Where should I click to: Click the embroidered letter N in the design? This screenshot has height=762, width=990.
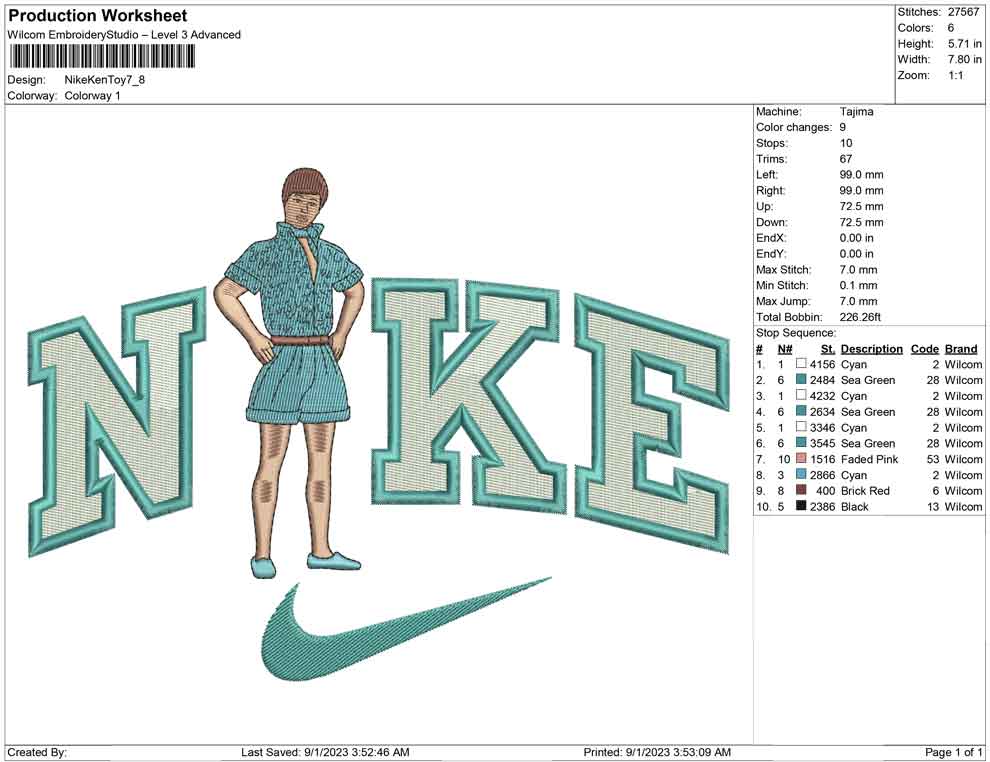(117, 422)
